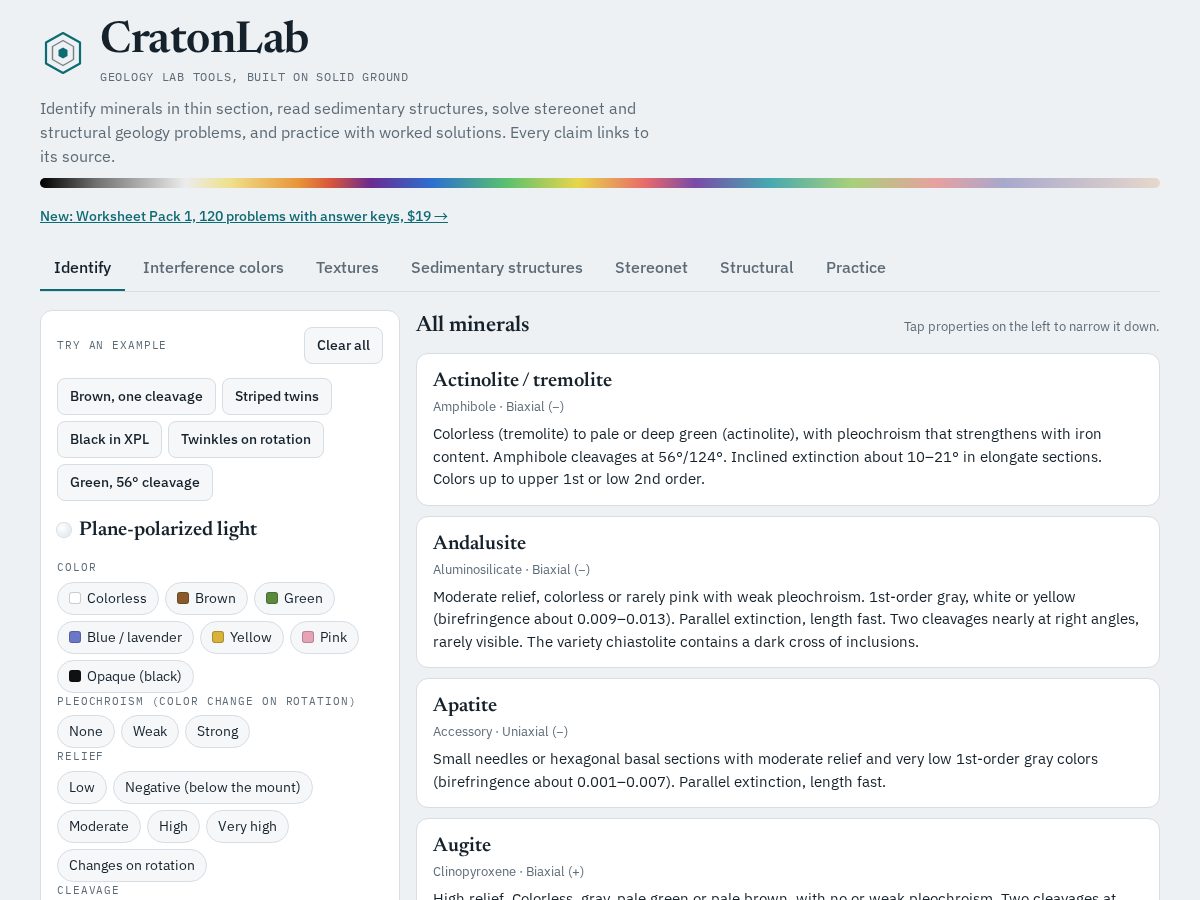Screen dimensions: 1200x900
Task: Select Moderate relief
Action: (x=99, y=826)
